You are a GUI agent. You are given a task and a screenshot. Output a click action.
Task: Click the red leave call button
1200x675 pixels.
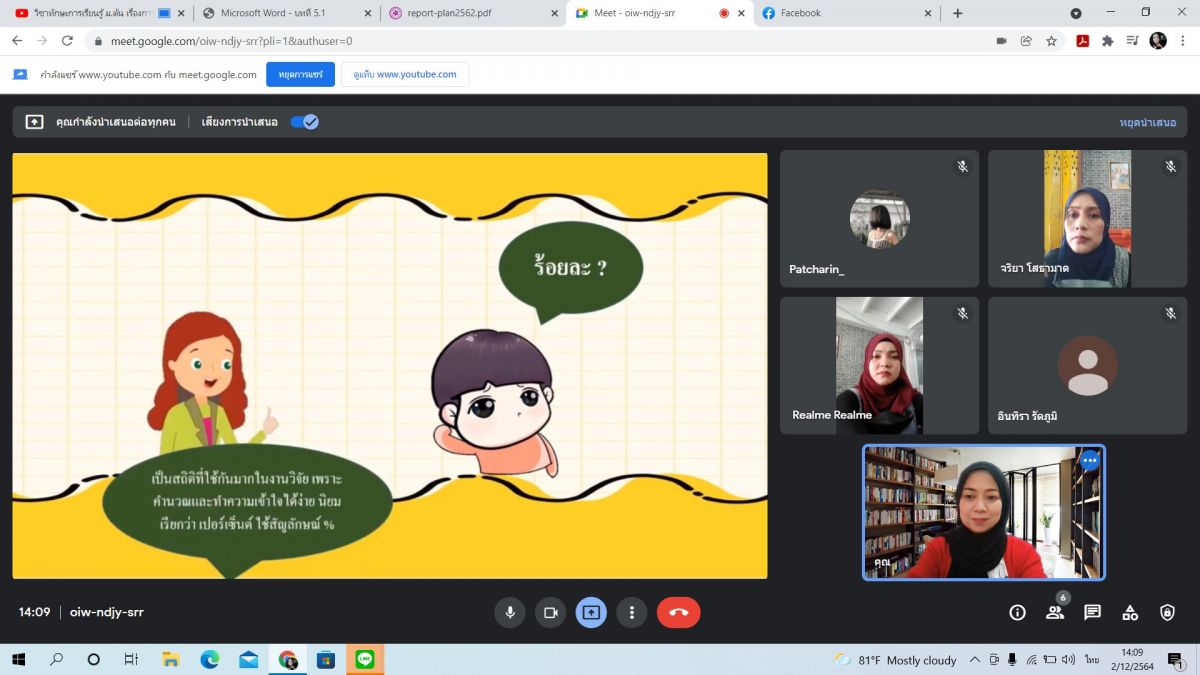point(678,612)
